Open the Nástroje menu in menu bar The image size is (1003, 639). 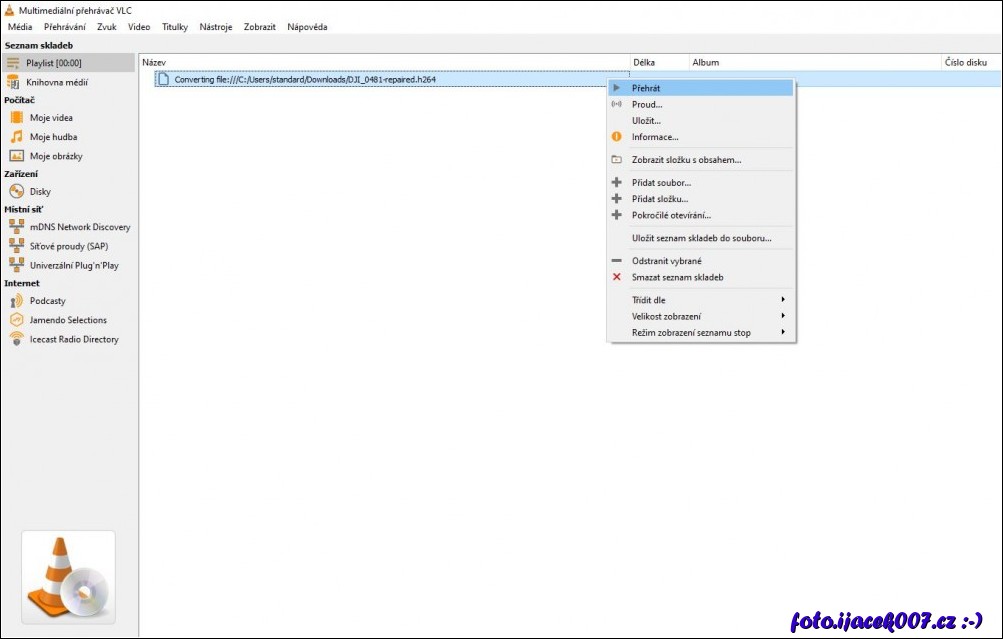[215, 27]
